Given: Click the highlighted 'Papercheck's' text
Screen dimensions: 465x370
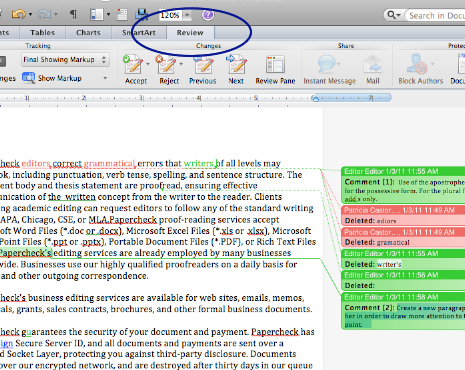Looking at the screenshot, I should (26, 253).
